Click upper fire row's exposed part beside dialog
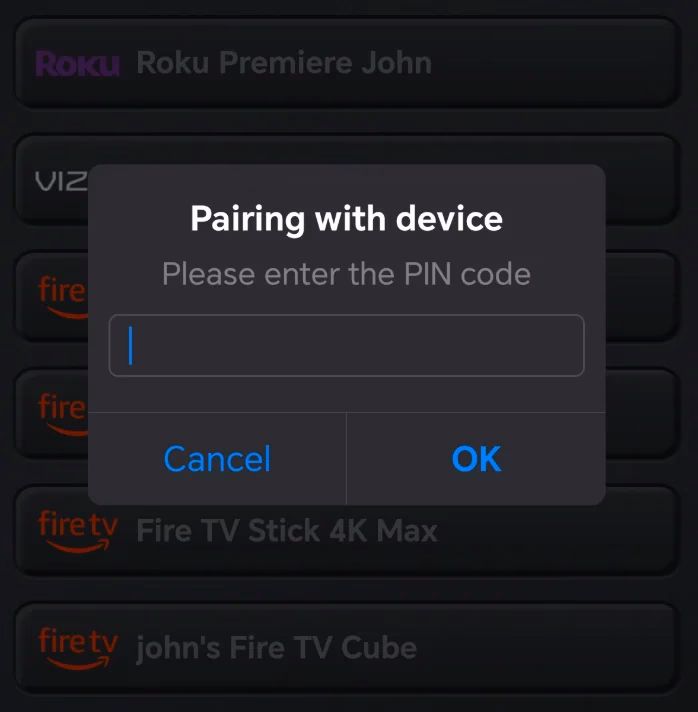The image size is (698, 712). (642, 297)
